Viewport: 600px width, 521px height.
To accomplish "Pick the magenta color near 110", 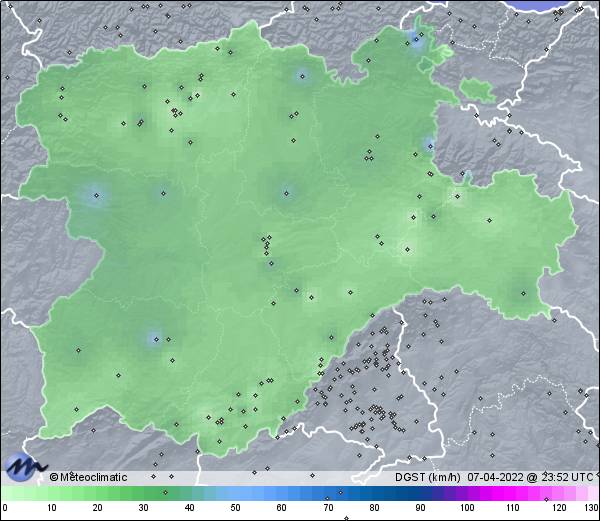I will click(513, 494).
